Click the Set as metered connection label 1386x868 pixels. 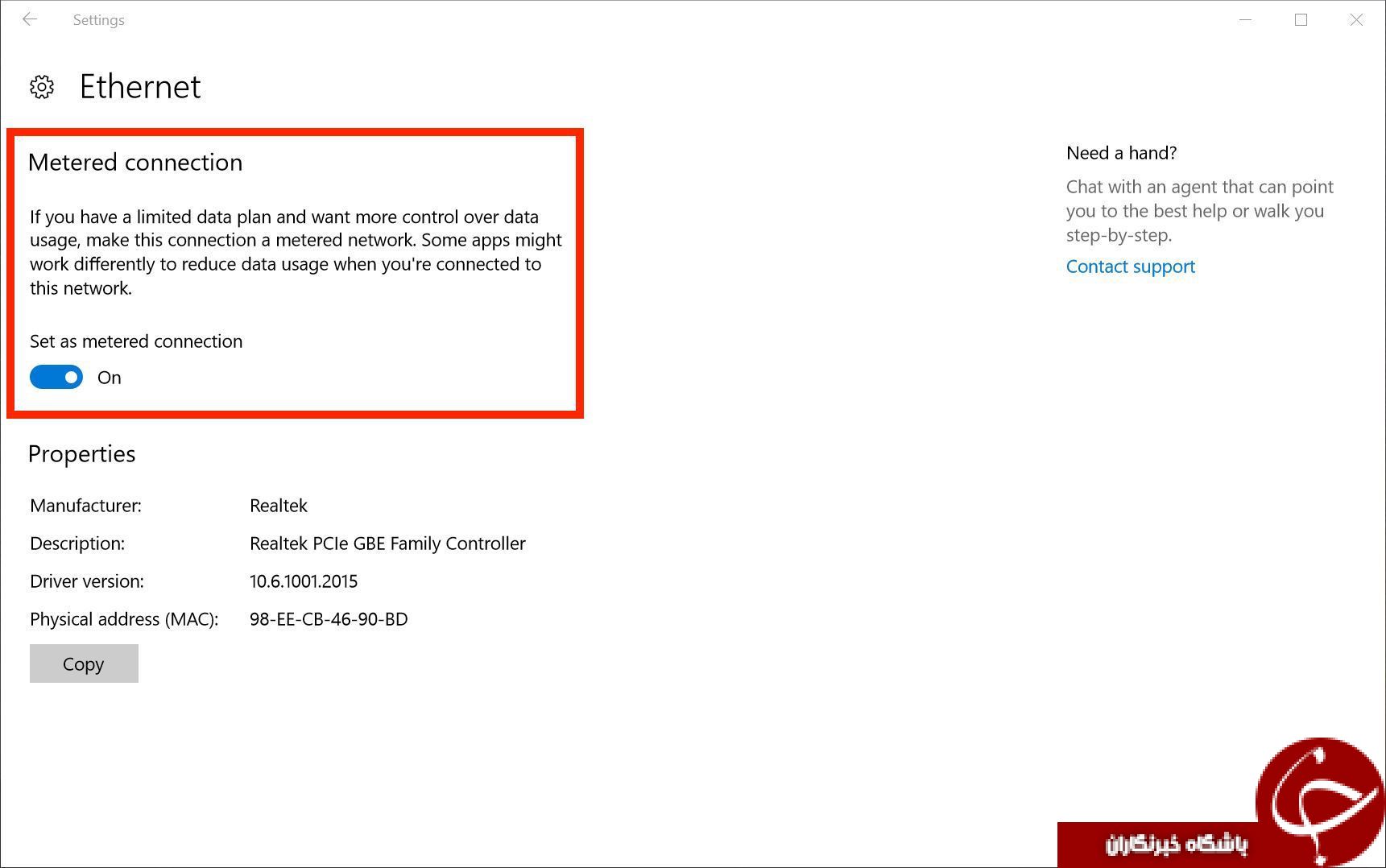coord(136,341)
